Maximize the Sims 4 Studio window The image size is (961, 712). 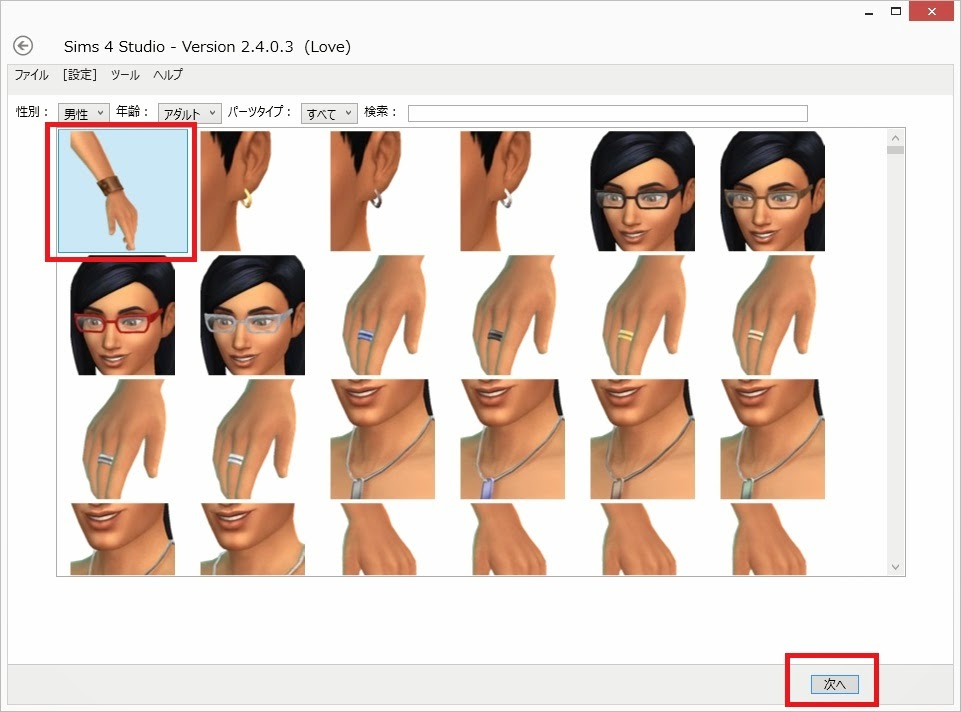click(896, 12)
